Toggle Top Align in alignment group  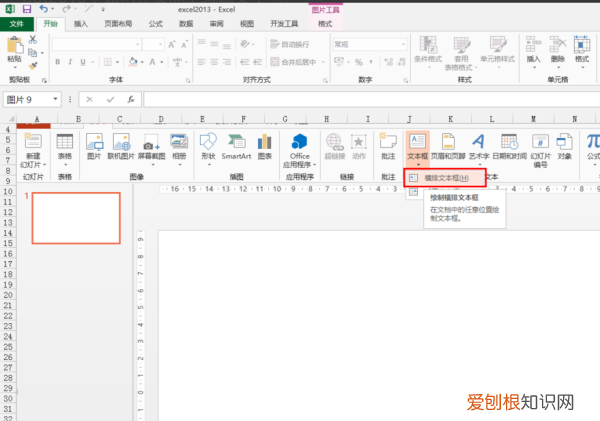point(202,44)
